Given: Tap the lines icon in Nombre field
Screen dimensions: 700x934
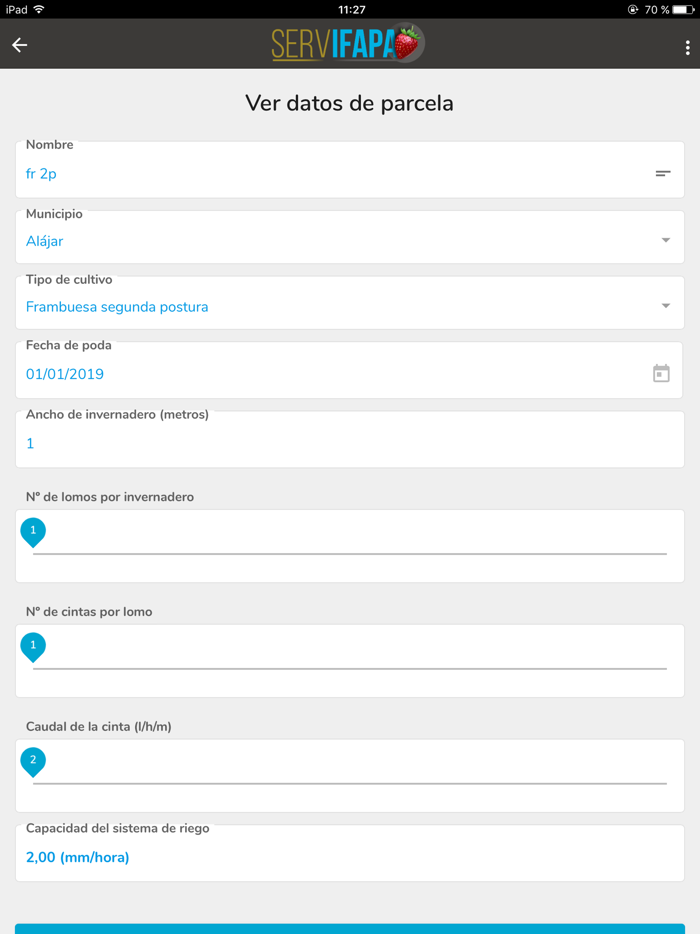Looking at the screenshot, I should tap(663, 174).
